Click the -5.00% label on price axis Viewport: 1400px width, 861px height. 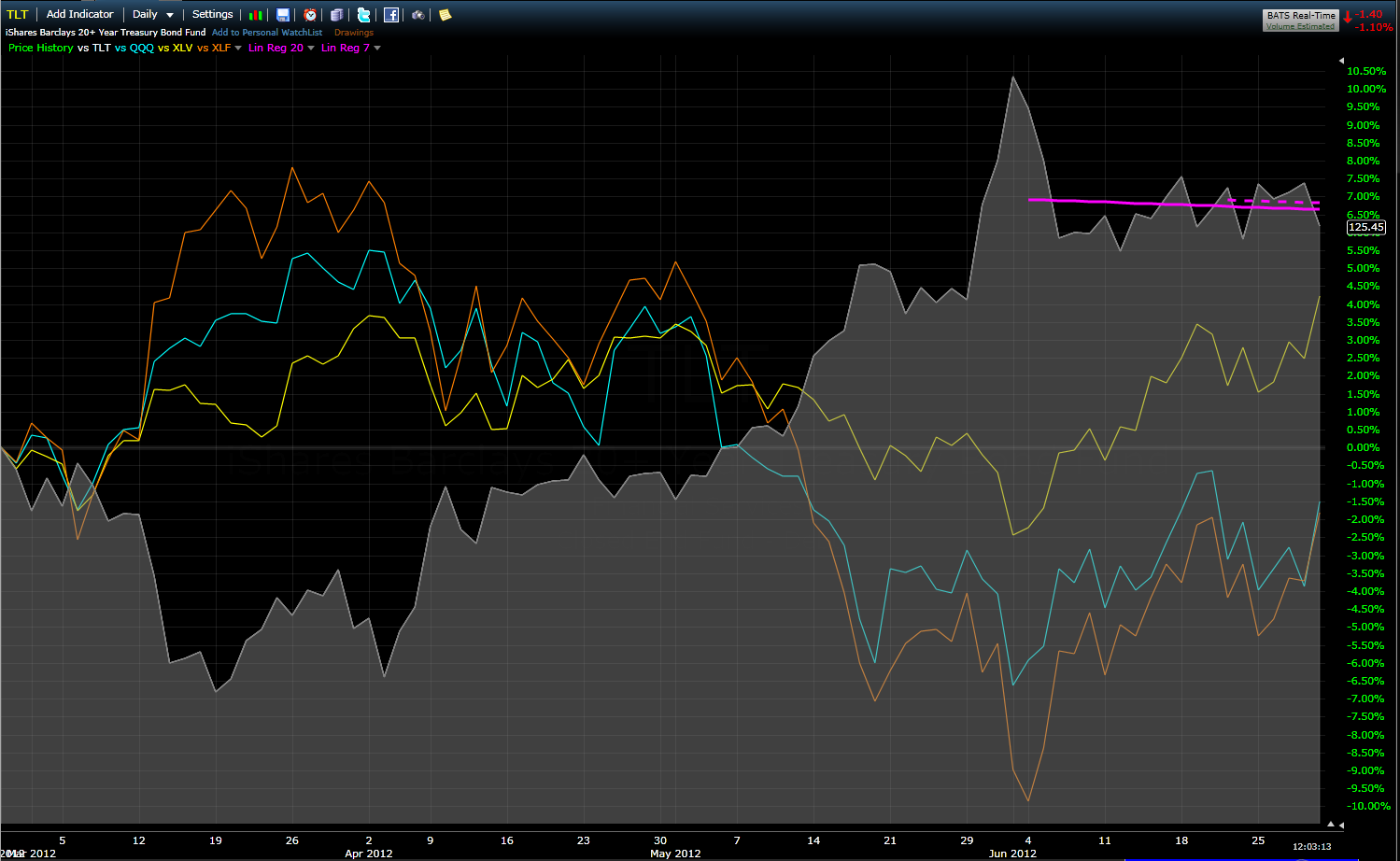point(1365,627)
